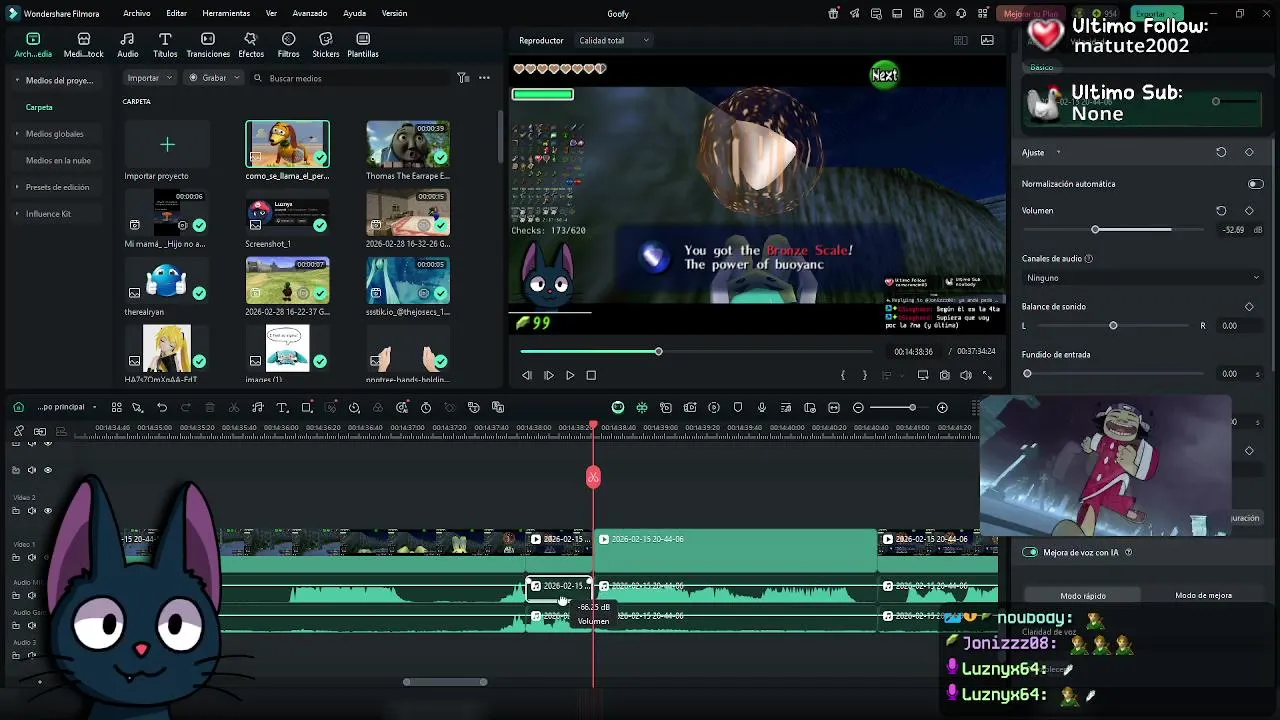Viewport: 1280px width, 720px height.
Task: Select the Modo de mejora button
Action: [1203, 596]
